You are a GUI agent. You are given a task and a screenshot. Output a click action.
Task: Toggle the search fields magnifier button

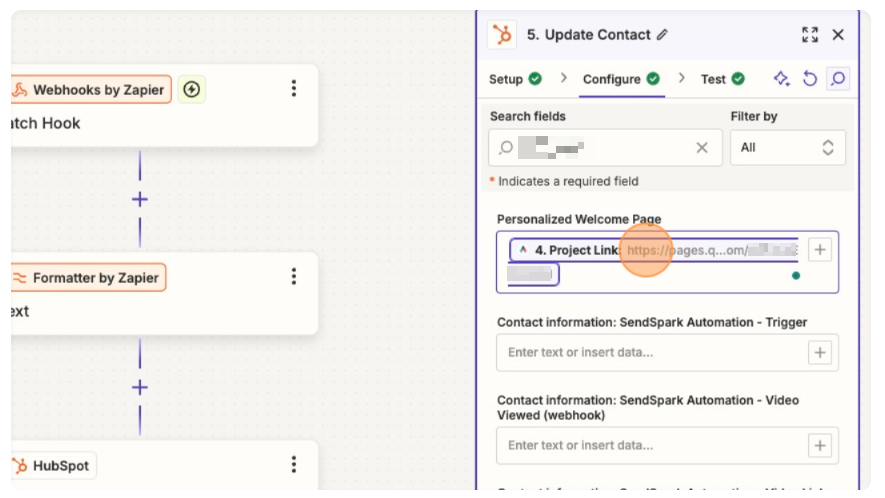click(838, 78)
